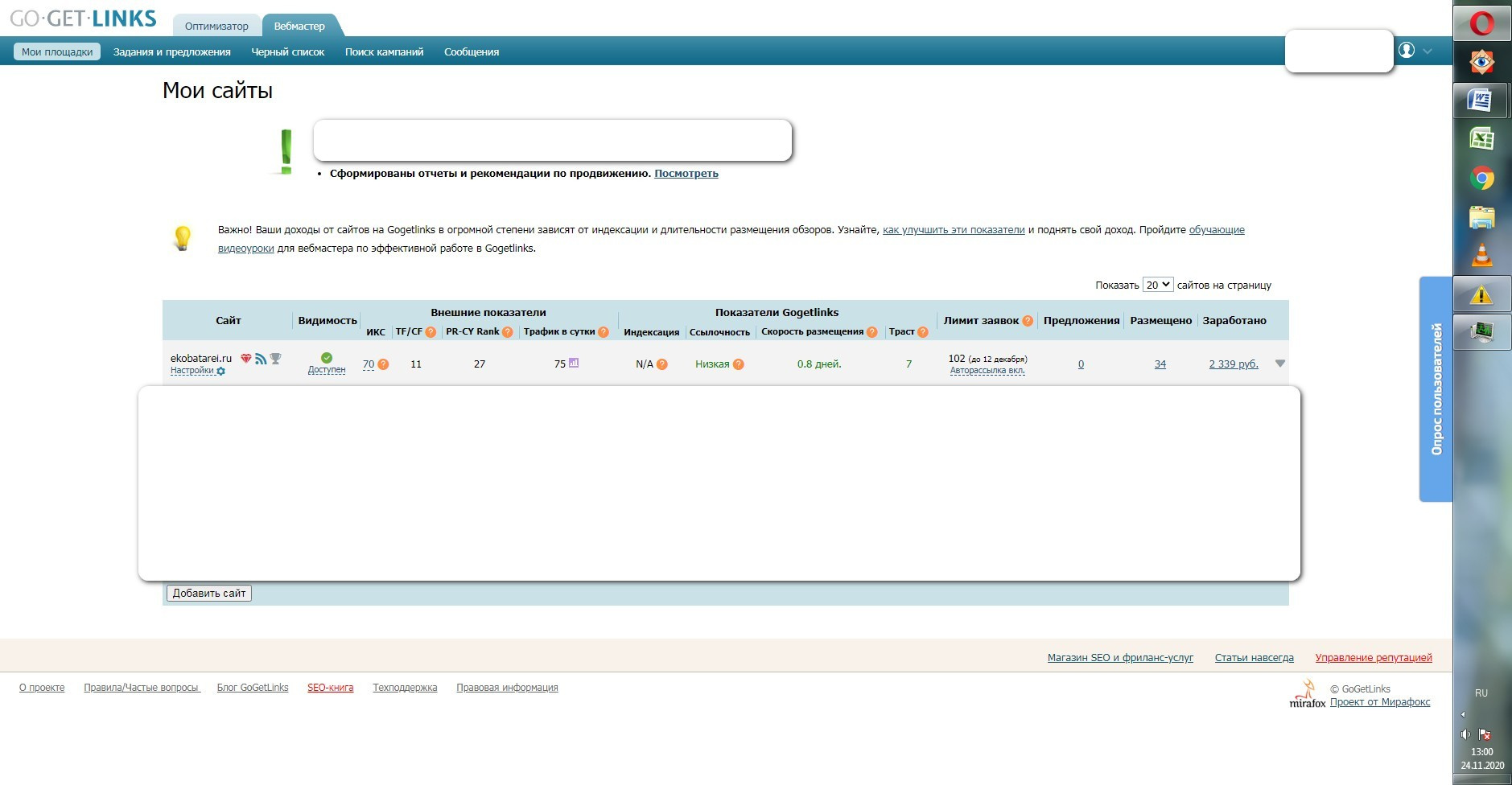Click the GO·GET·LINKS logo

coord(83,18)
